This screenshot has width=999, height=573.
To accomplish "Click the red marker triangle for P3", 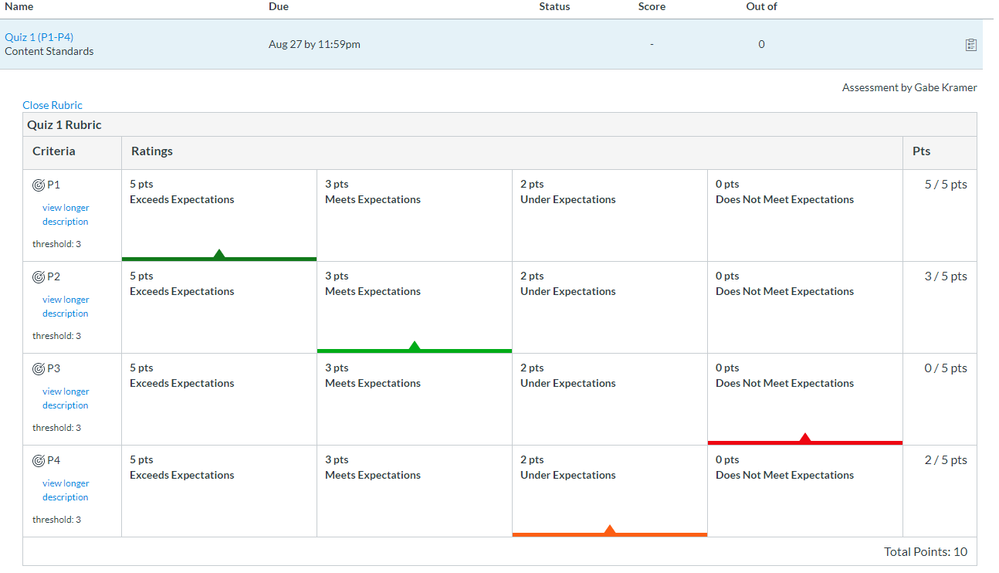I will click(805, 438).
